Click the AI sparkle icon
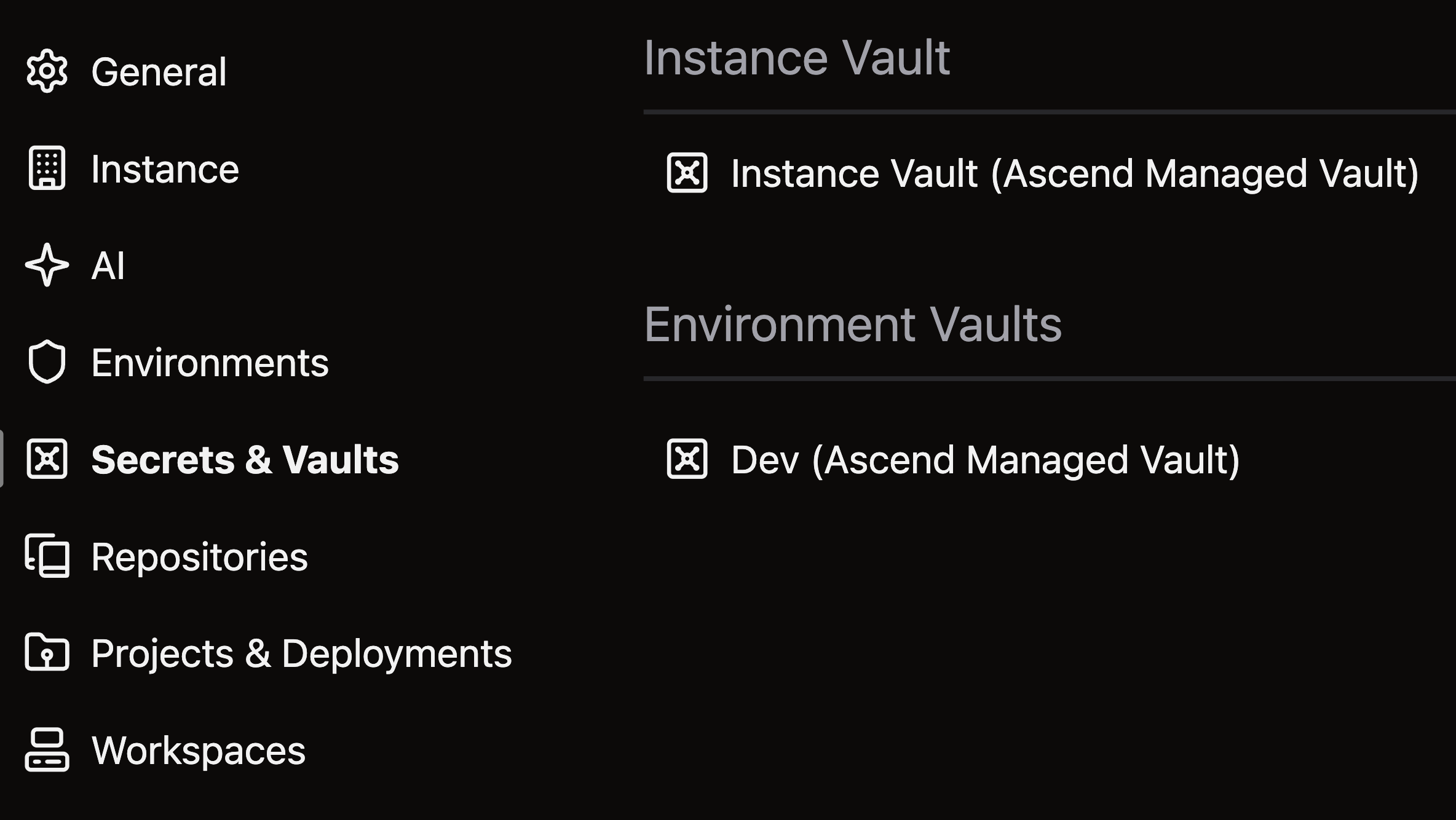The width and height of the screenshot is (1456, 820). pyautogui.click(x=47, y=266)
